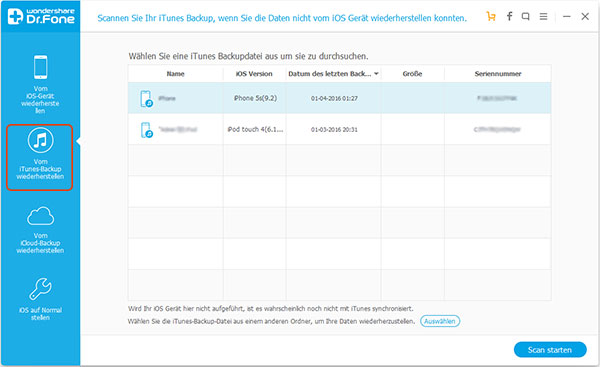This screenshot has height=367, width=600.
Task: Sort by Datum des letzten Backup column header
Action: 333,73
